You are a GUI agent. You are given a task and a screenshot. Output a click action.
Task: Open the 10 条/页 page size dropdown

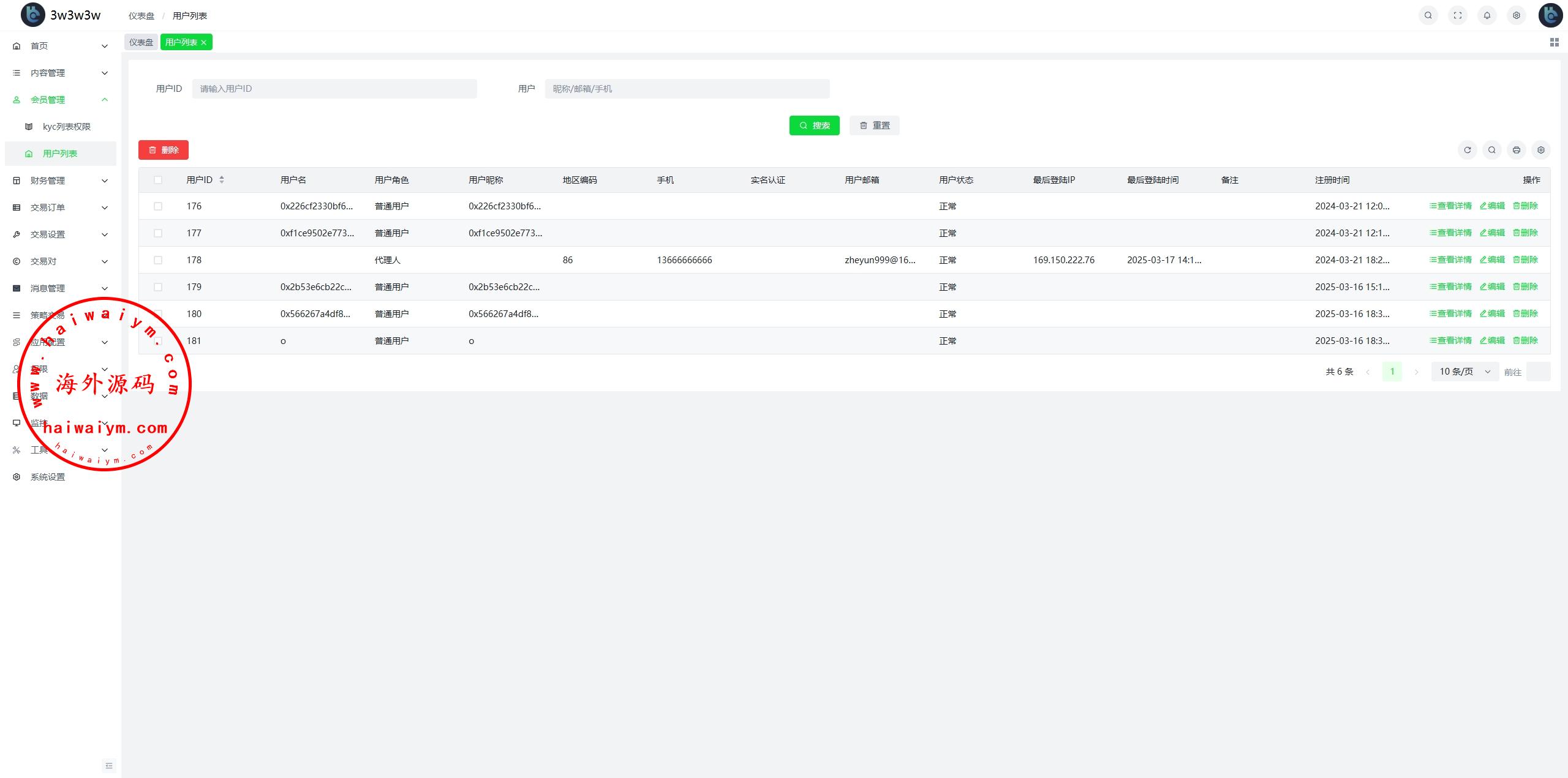pos(1464,372)
